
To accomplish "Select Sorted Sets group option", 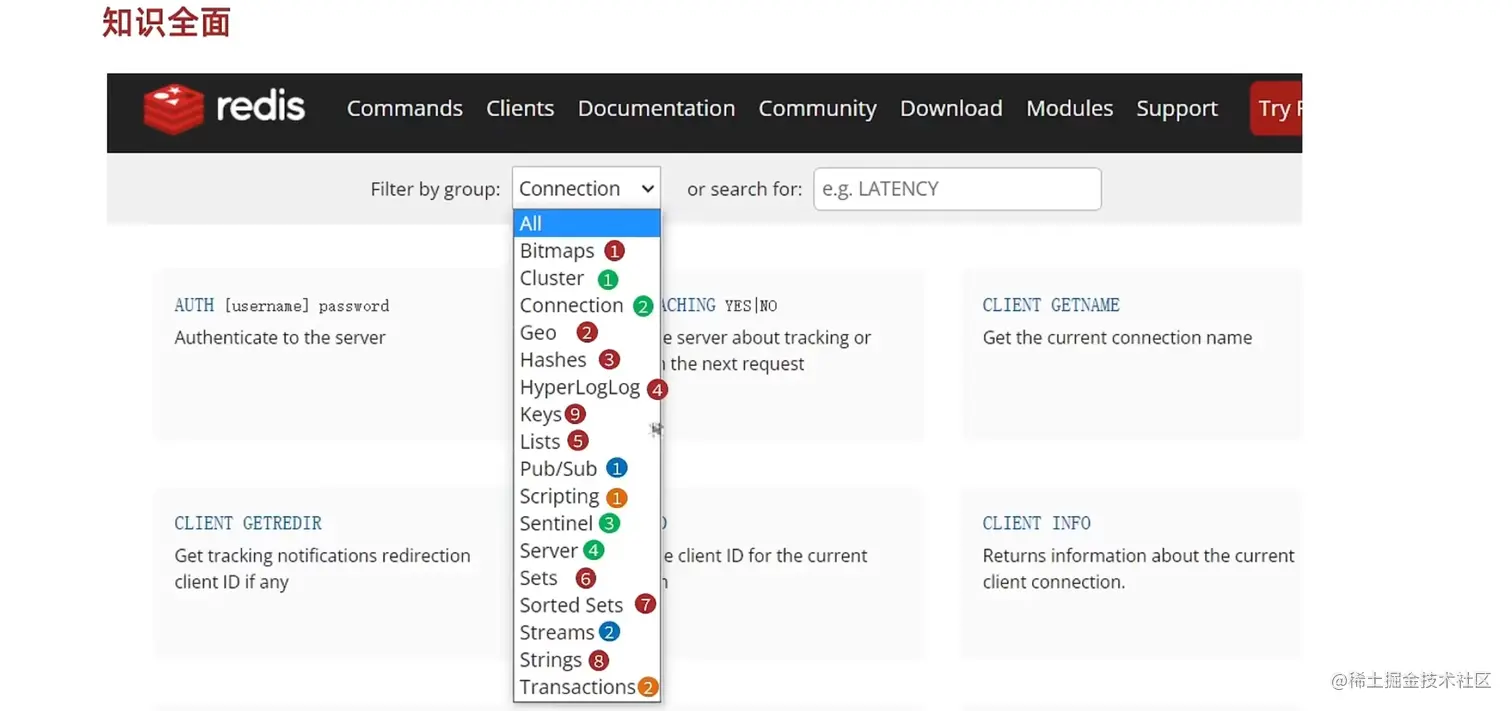I will coord(587,605).
